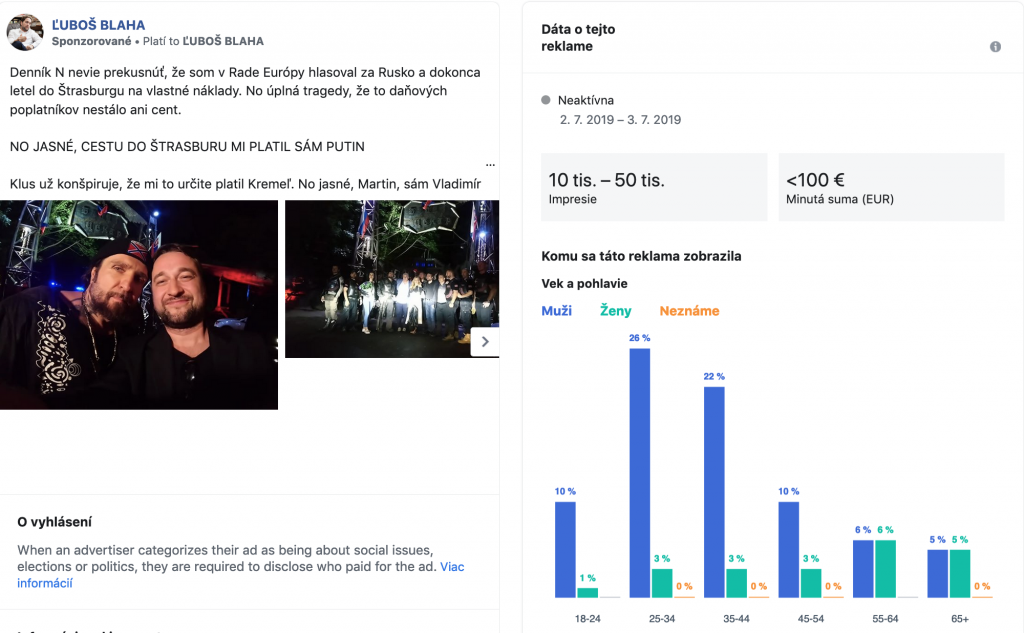Click the line starting 'Klus už konšpiruje'
Screen dimensions: 1024x633
[245, 184]
